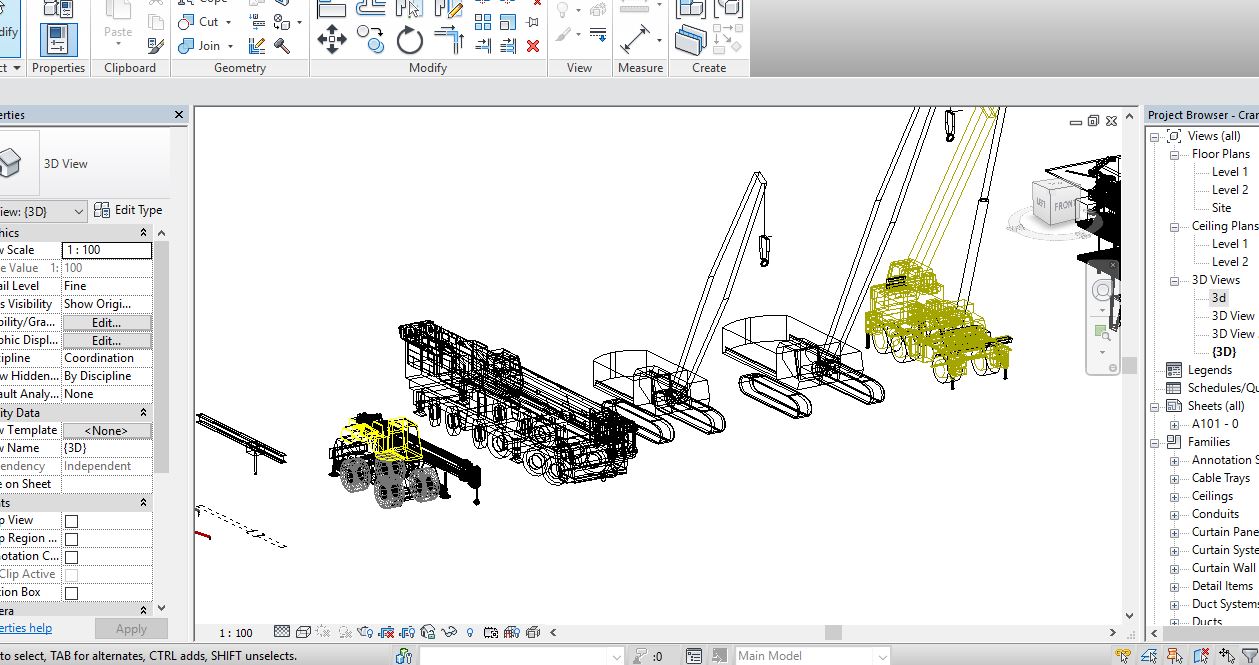Select the Copy tool with two circles
The image size is (1259, 665).
coord(371,40)
